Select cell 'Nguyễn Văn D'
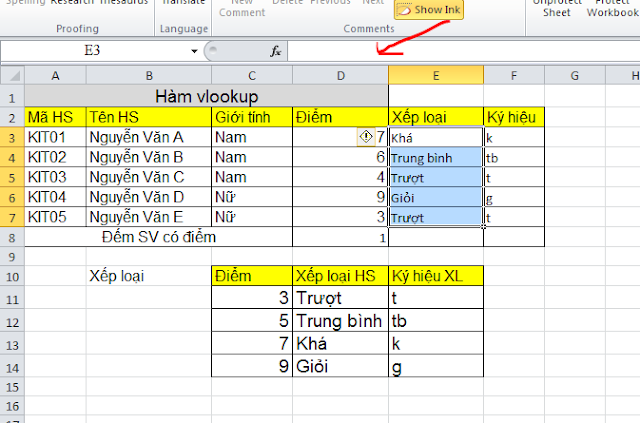This screenshot has width=640, height=423. [x=149, y=197]
